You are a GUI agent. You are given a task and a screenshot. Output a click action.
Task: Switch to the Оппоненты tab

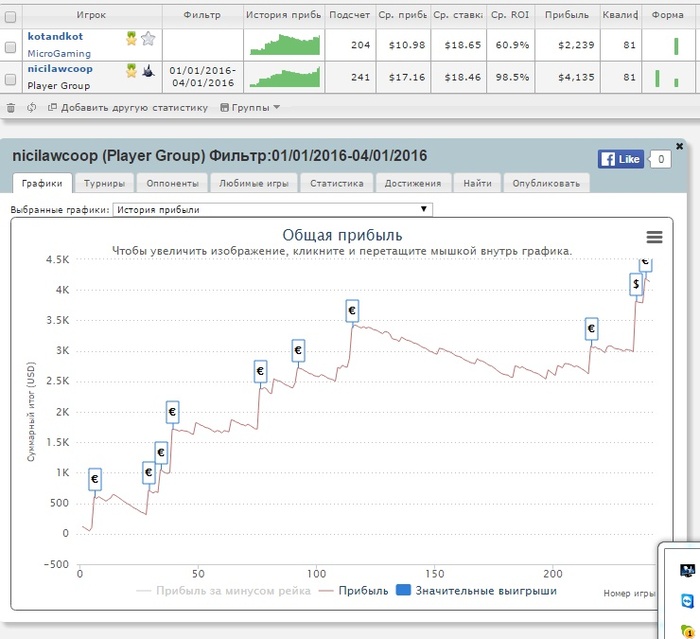tap(172, 183)
